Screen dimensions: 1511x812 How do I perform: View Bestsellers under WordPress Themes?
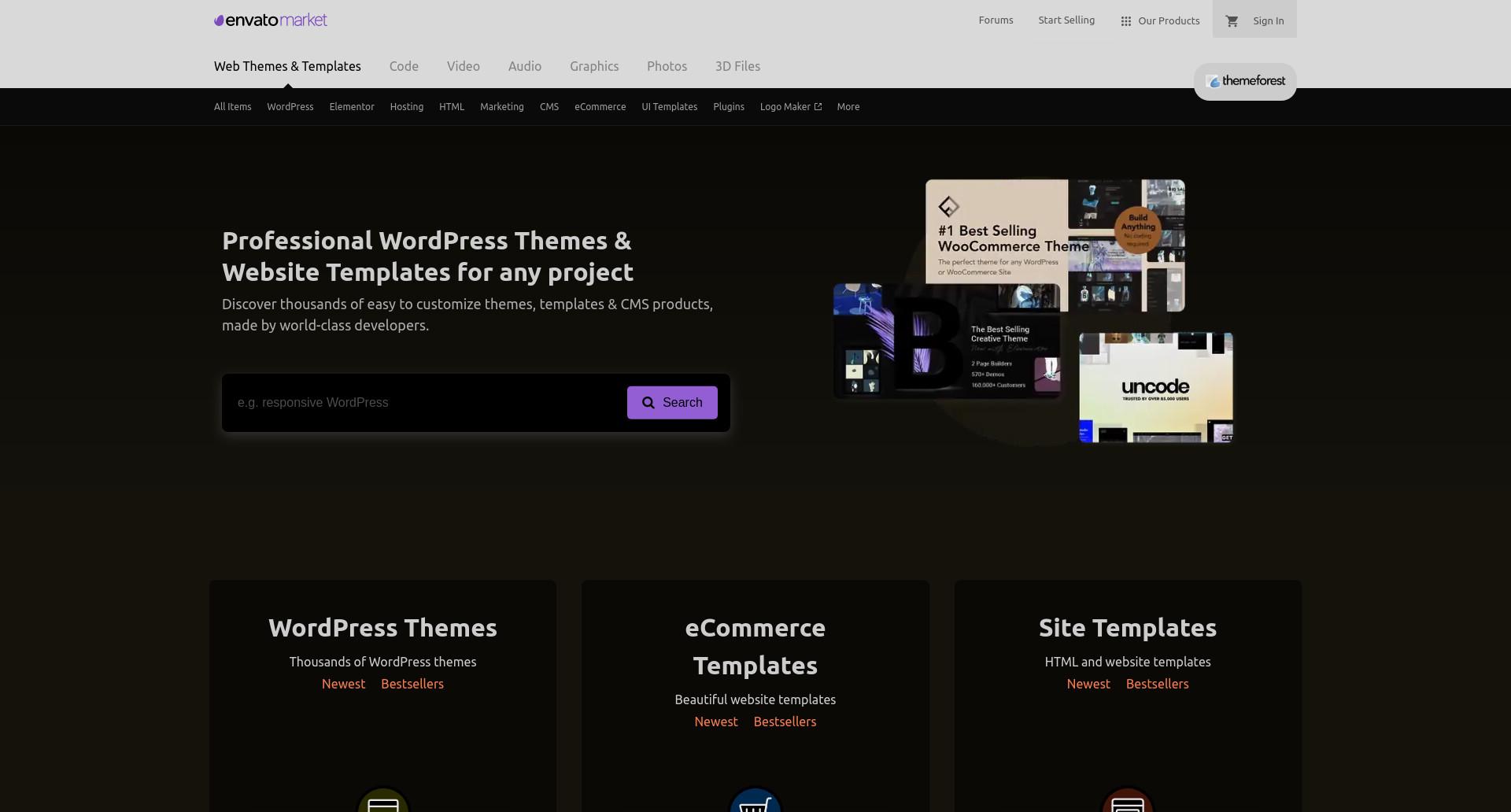click(412, 684)
